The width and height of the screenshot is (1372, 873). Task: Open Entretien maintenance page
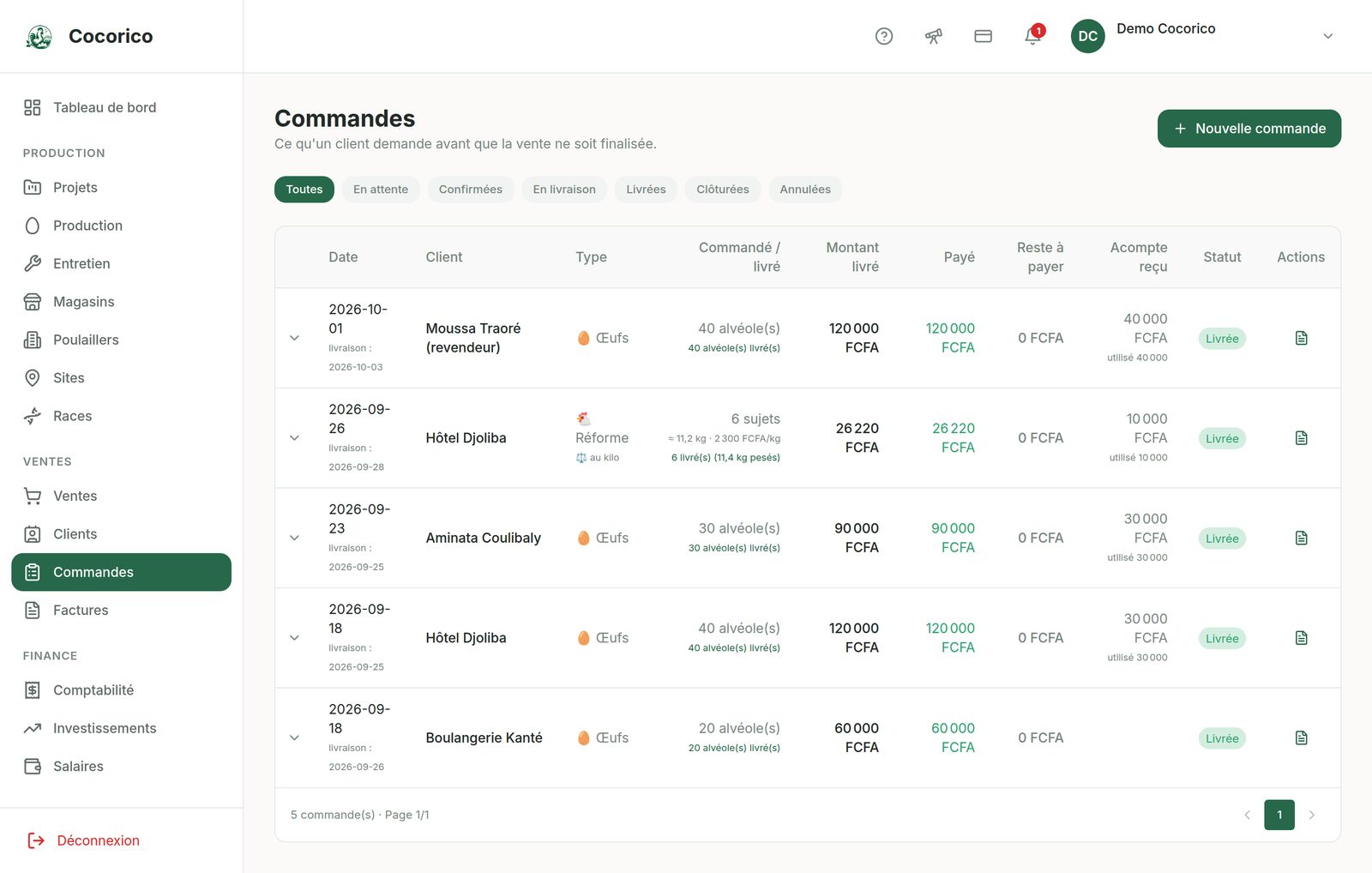tap(121, 263)
